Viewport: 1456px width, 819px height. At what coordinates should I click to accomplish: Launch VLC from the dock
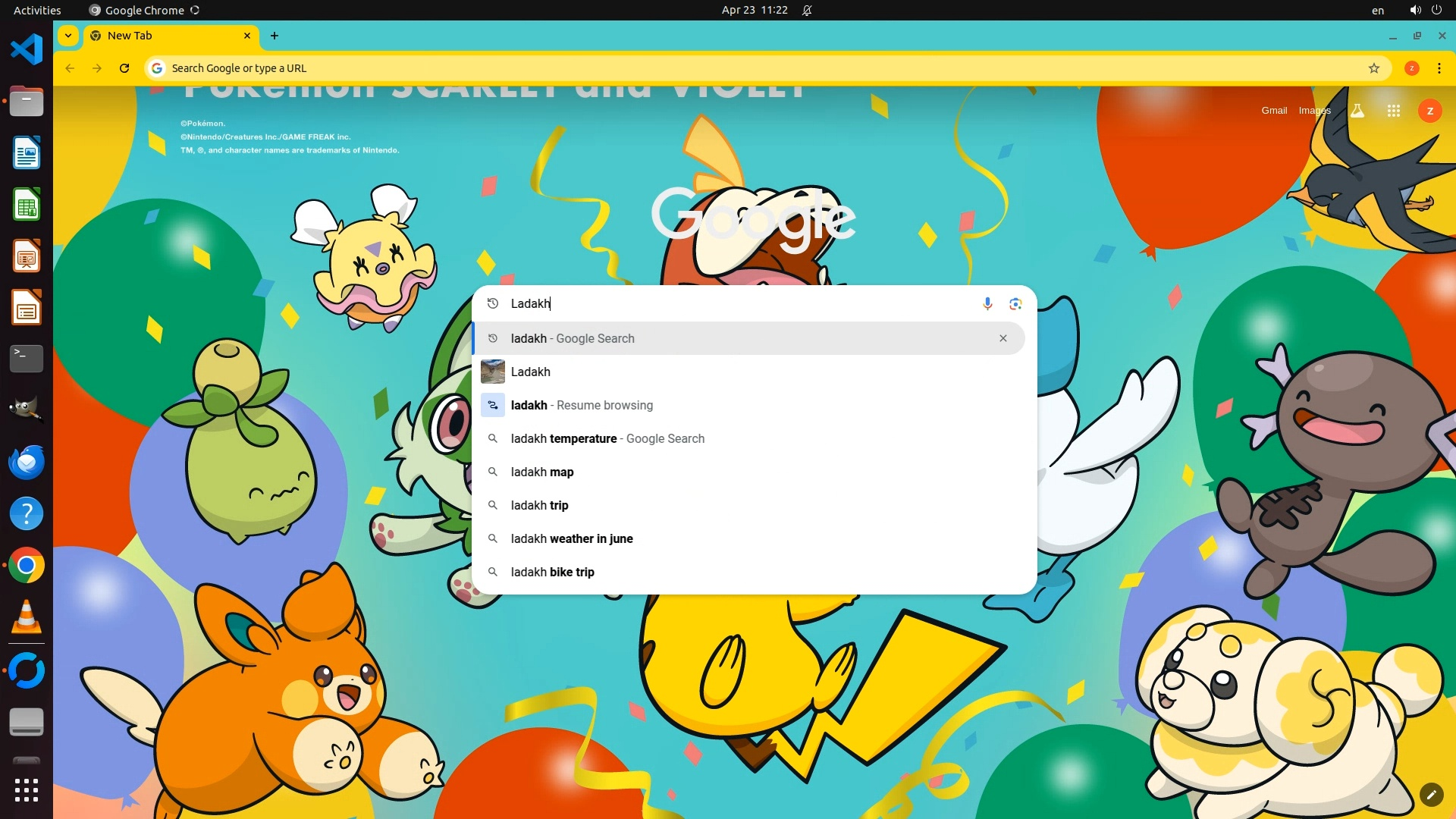click(27, 617)
